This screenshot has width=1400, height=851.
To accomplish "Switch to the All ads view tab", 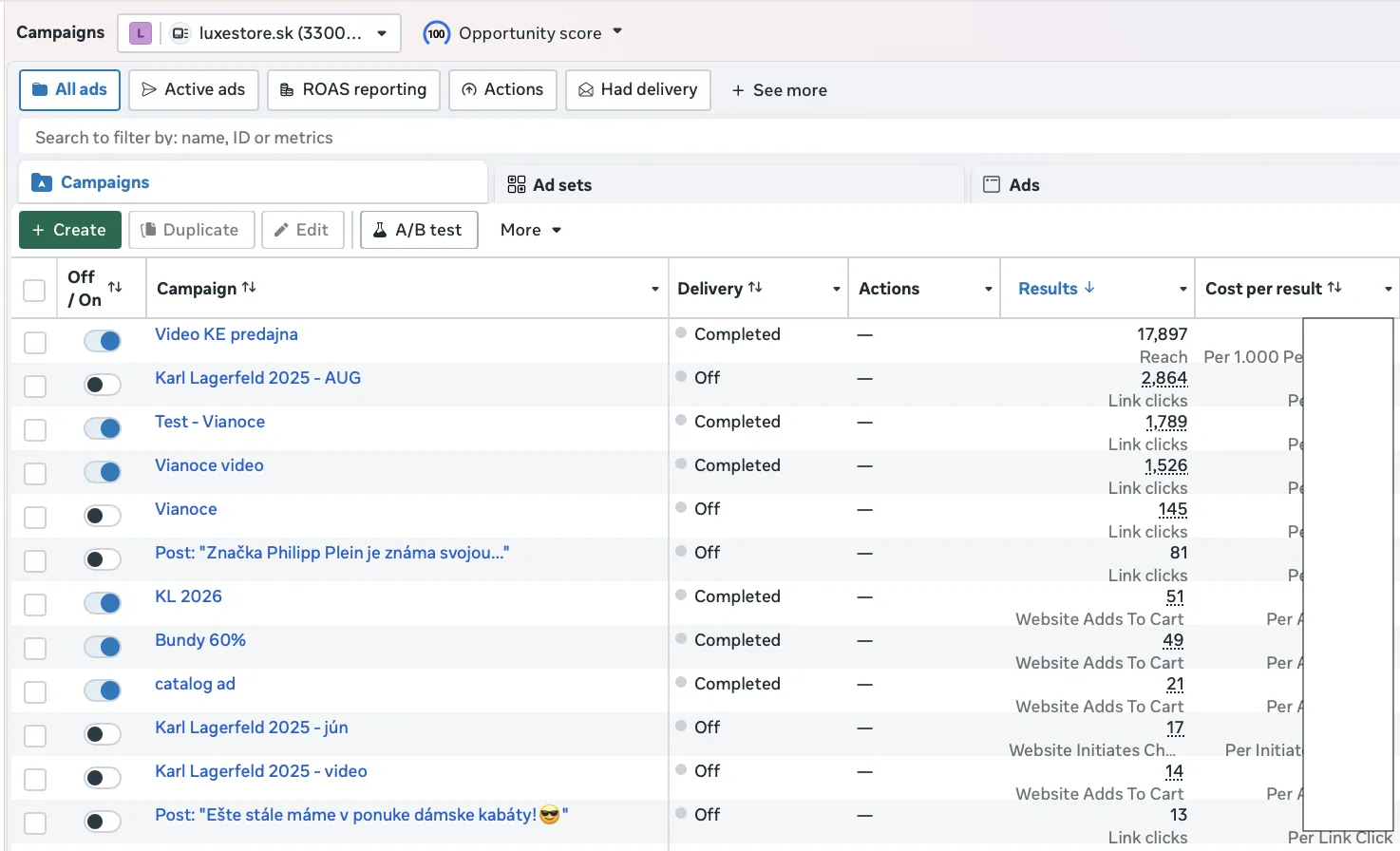I will [x=69, y=90].
